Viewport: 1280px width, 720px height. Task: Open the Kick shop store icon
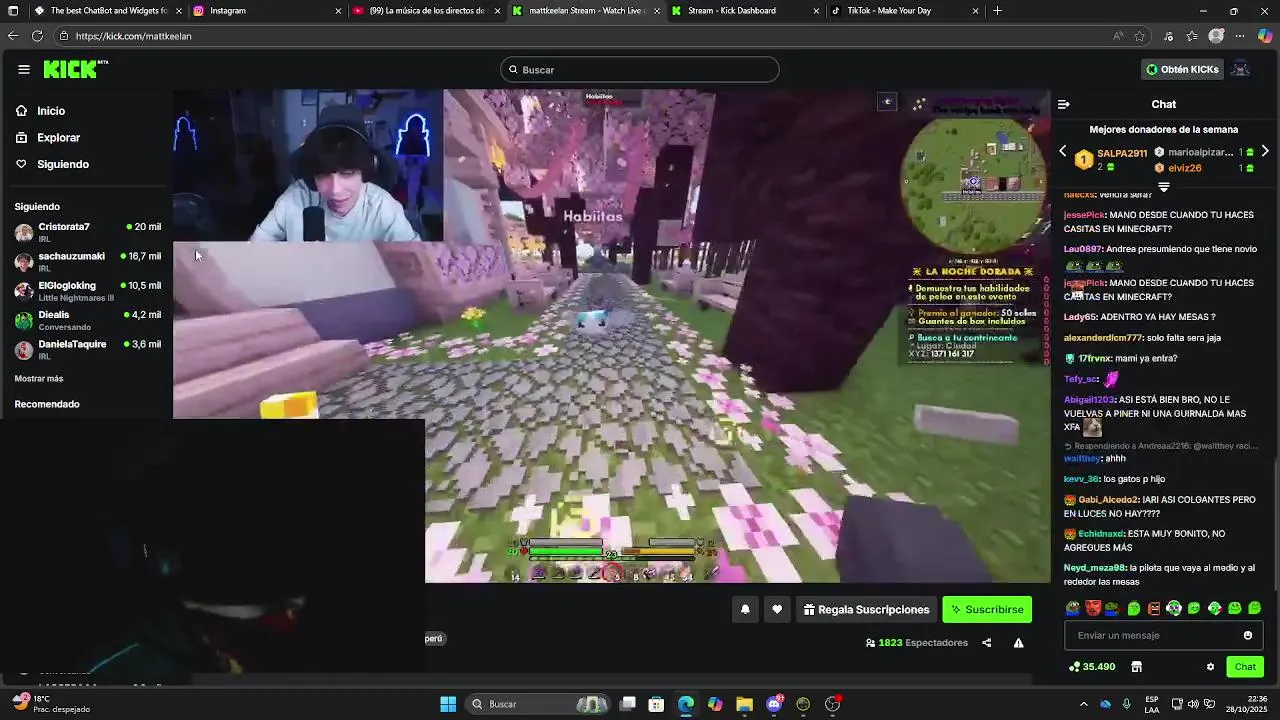click(1136, 667)
